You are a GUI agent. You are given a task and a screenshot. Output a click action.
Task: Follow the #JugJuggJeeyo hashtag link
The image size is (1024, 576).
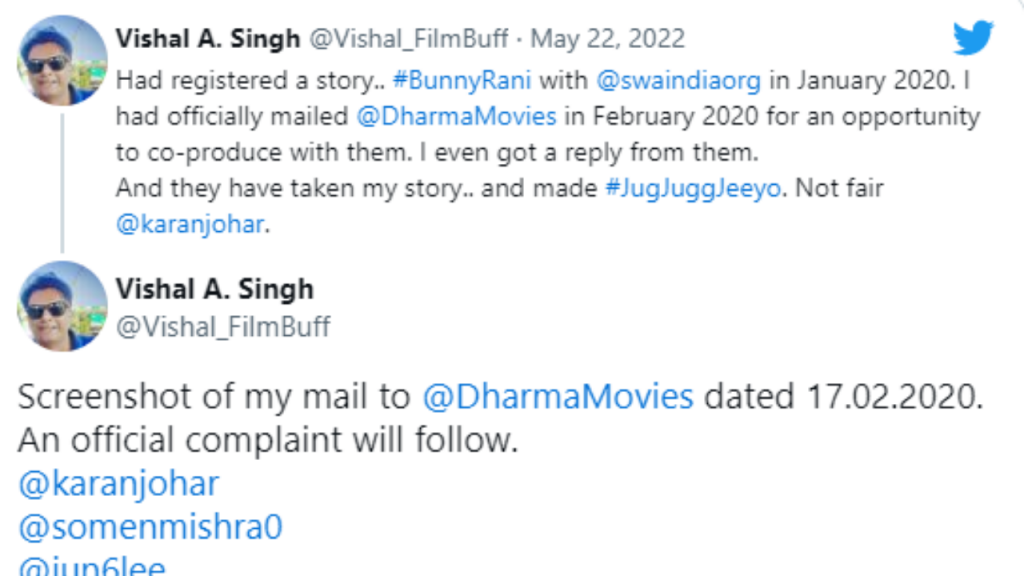[693, 188]
